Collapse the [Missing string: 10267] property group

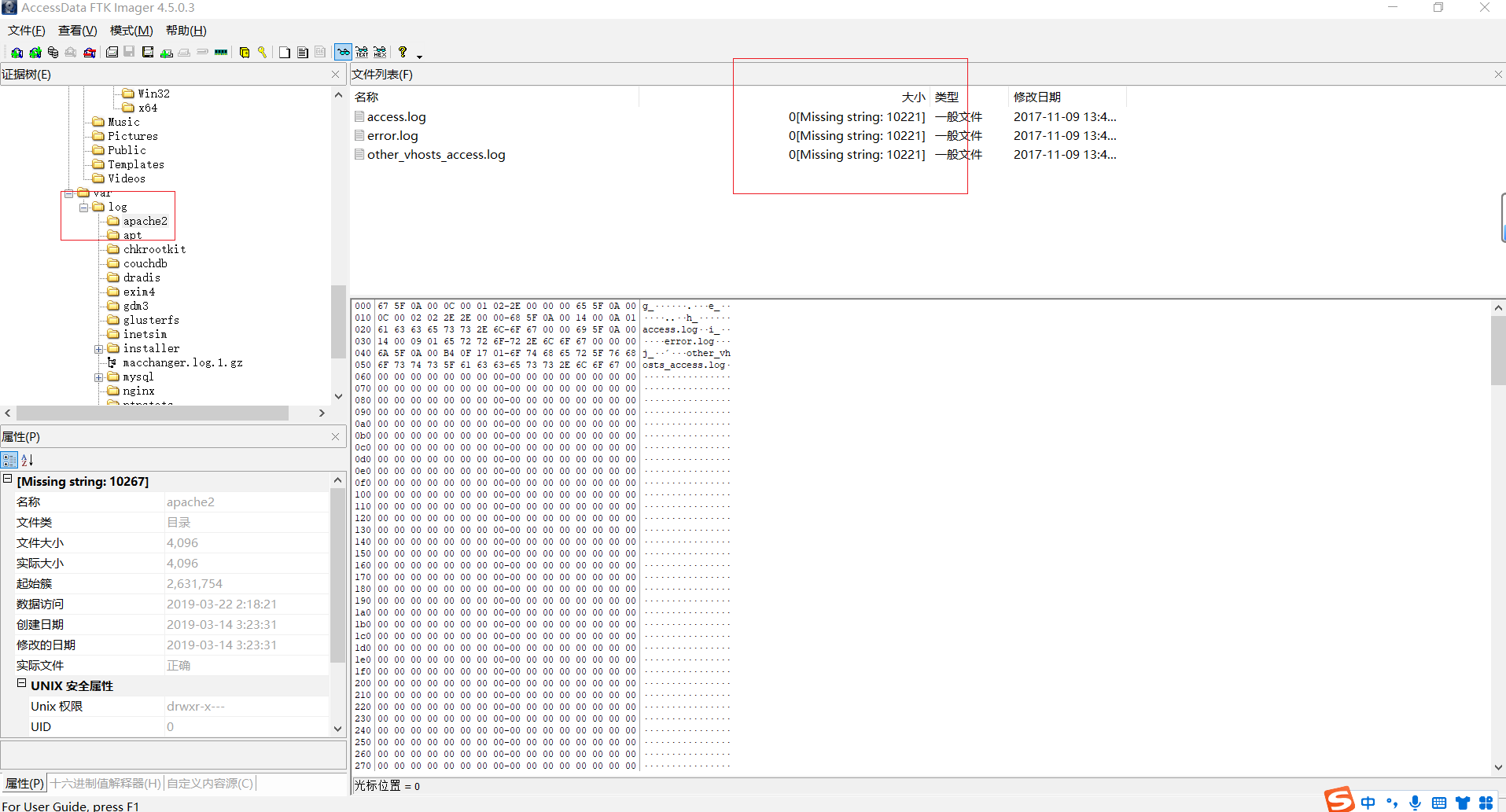coord(8,479)
